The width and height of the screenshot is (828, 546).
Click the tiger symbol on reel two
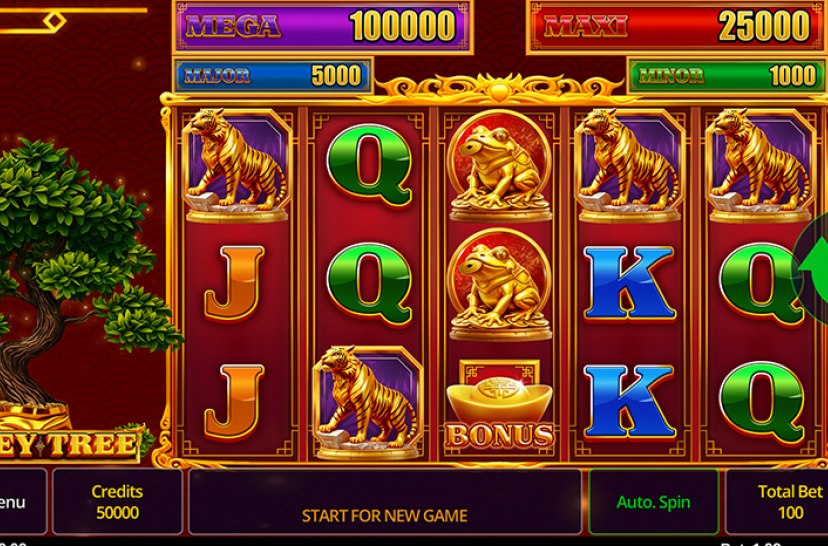click(x=368, y=402)
